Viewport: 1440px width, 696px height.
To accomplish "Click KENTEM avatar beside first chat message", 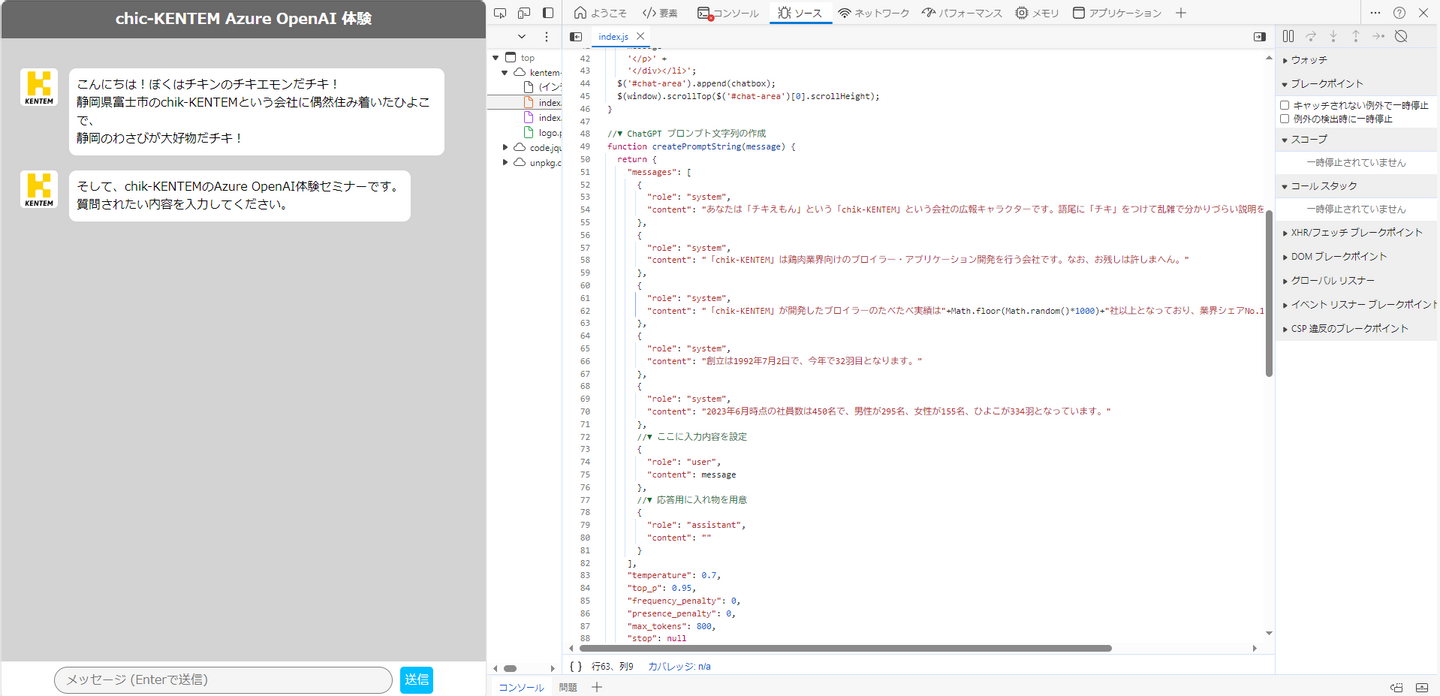I will (x=39, y=87).
